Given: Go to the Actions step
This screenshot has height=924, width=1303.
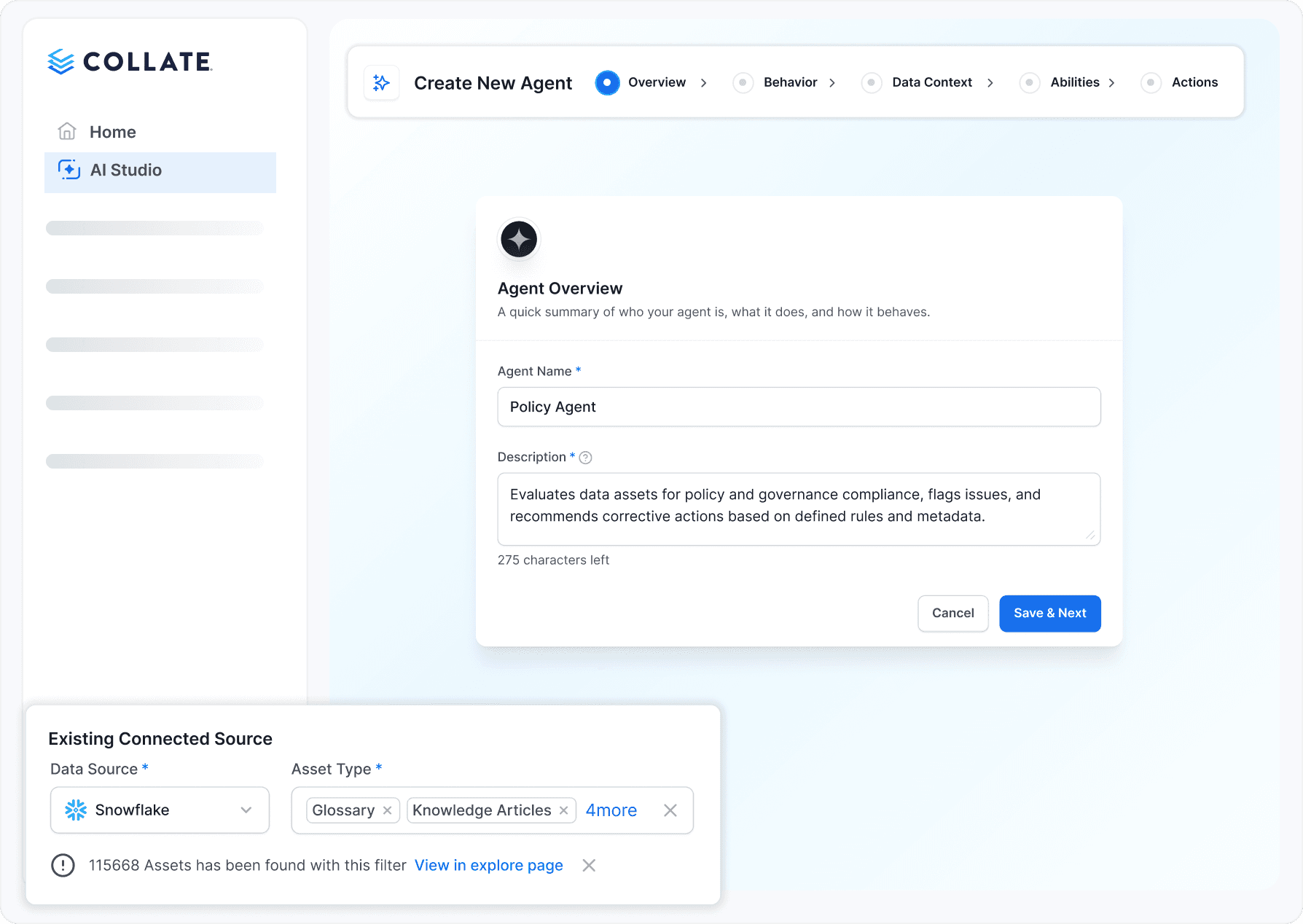Looking at the screenshot, I should tap(1194, 82).
